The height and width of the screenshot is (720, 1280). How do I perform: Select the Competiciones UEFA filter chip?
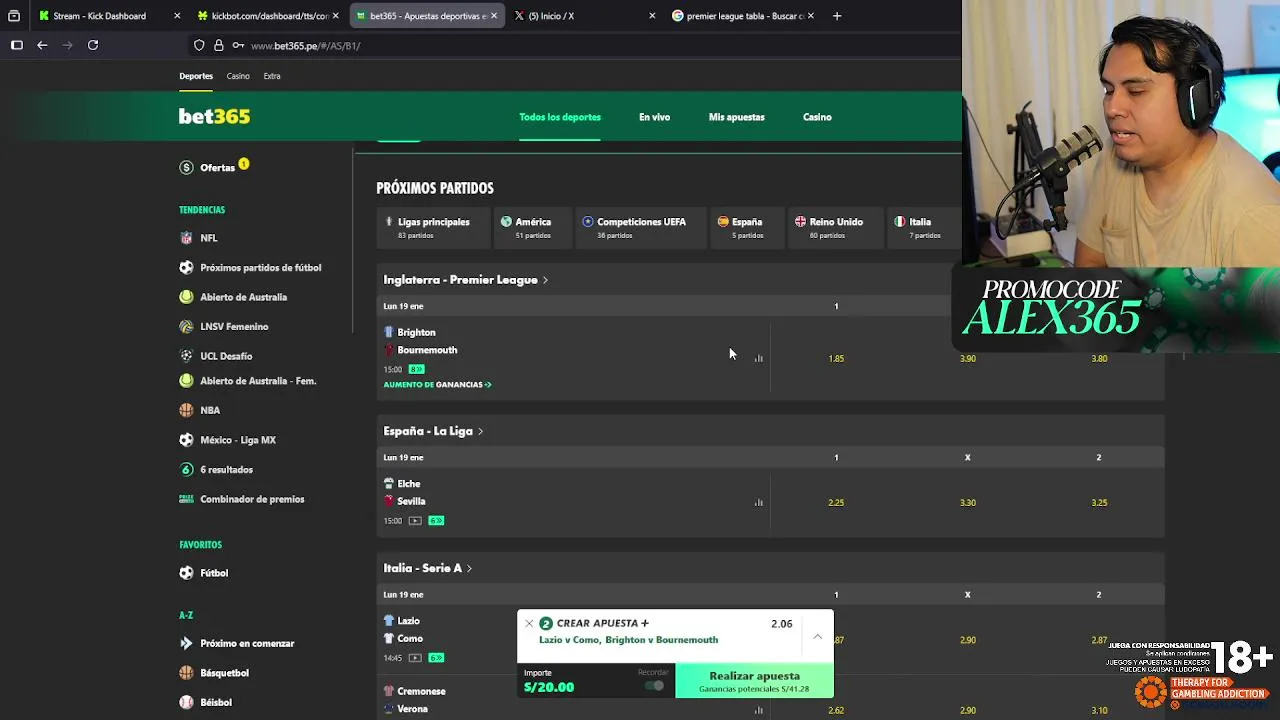640,228
